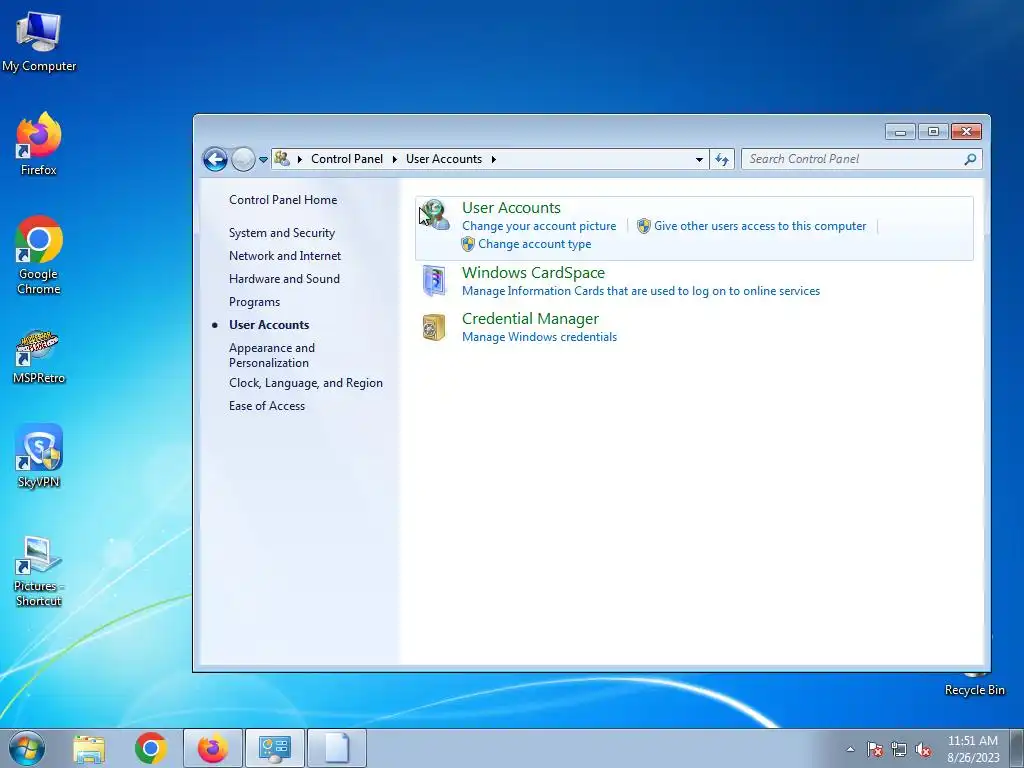Switch to Firefox on the taskbar
Image resolution: width=1024 pixels, height=768 pixels.
[213, 748]
